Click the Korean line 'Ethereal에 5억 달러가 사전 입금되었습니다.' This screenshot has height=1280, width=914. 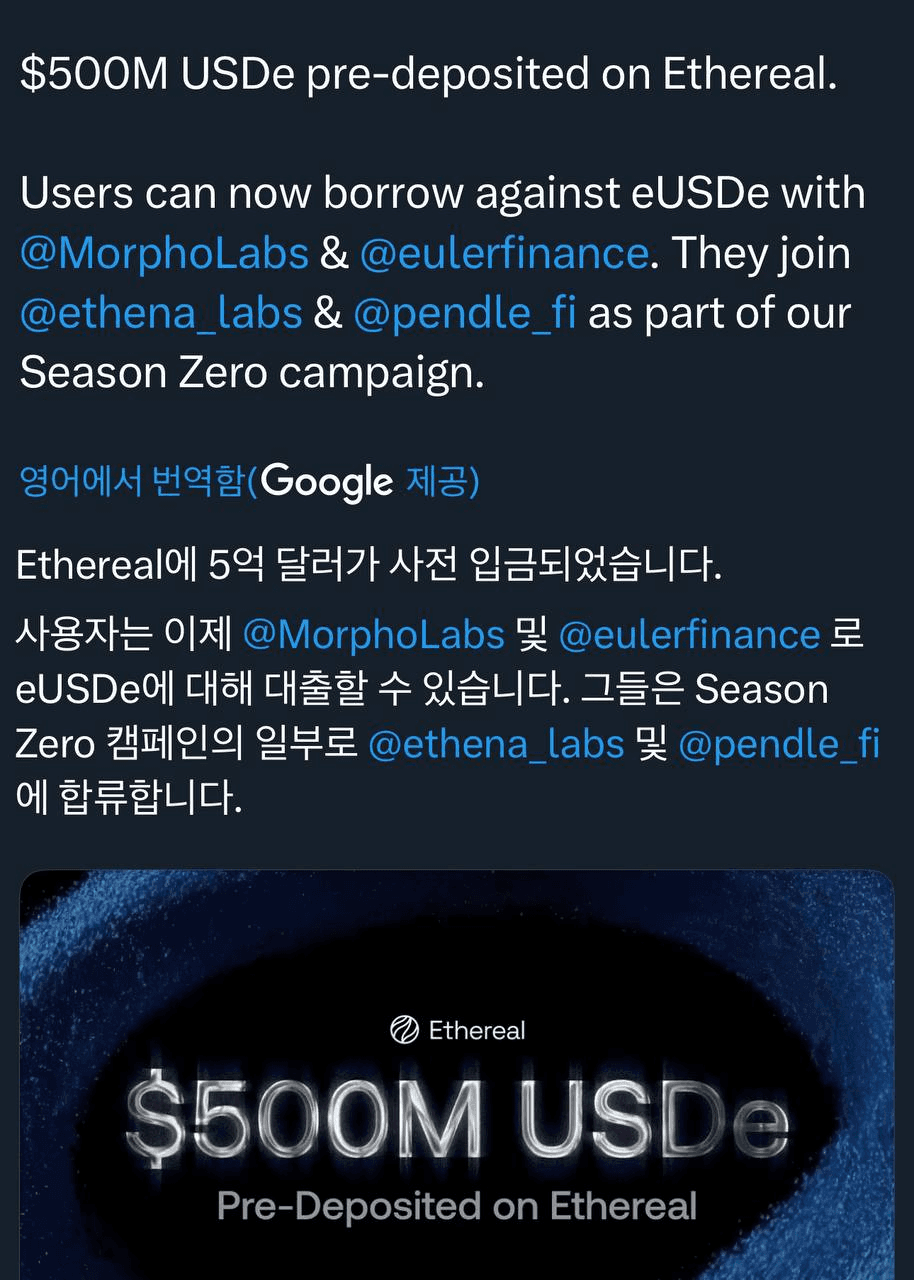click(368, 566)
